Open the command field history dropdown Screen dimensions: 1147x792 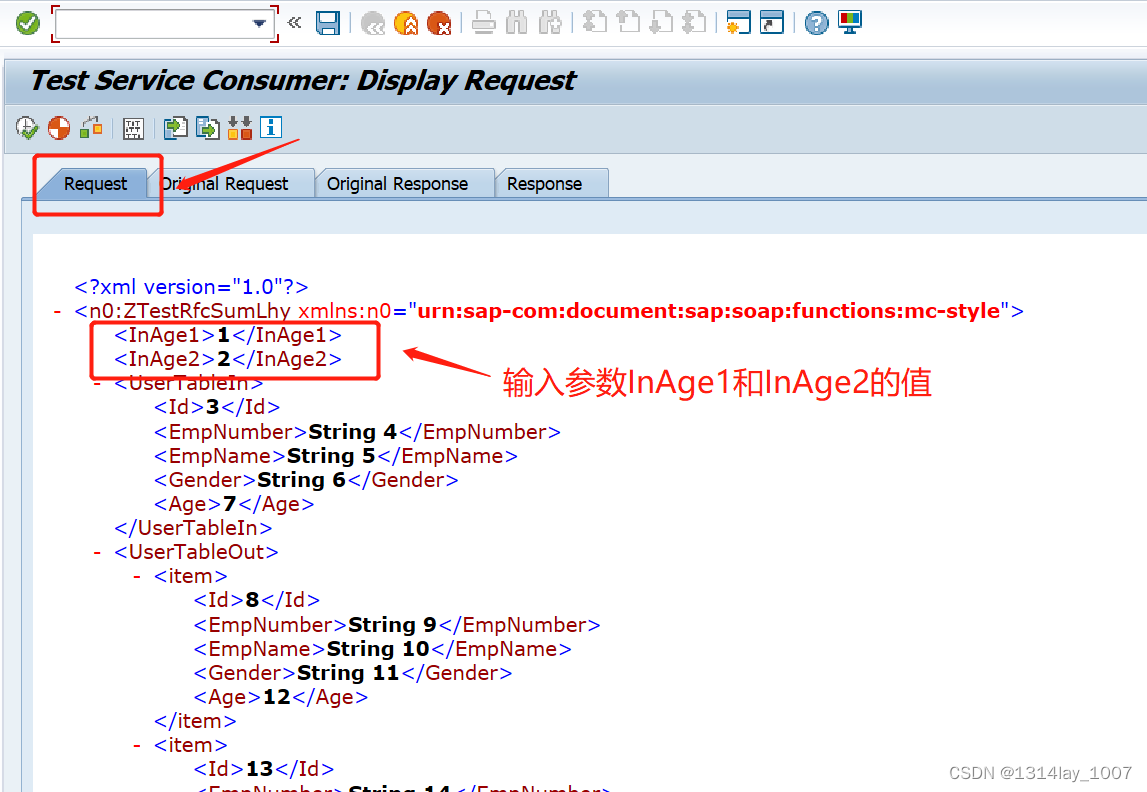point(260,23)
